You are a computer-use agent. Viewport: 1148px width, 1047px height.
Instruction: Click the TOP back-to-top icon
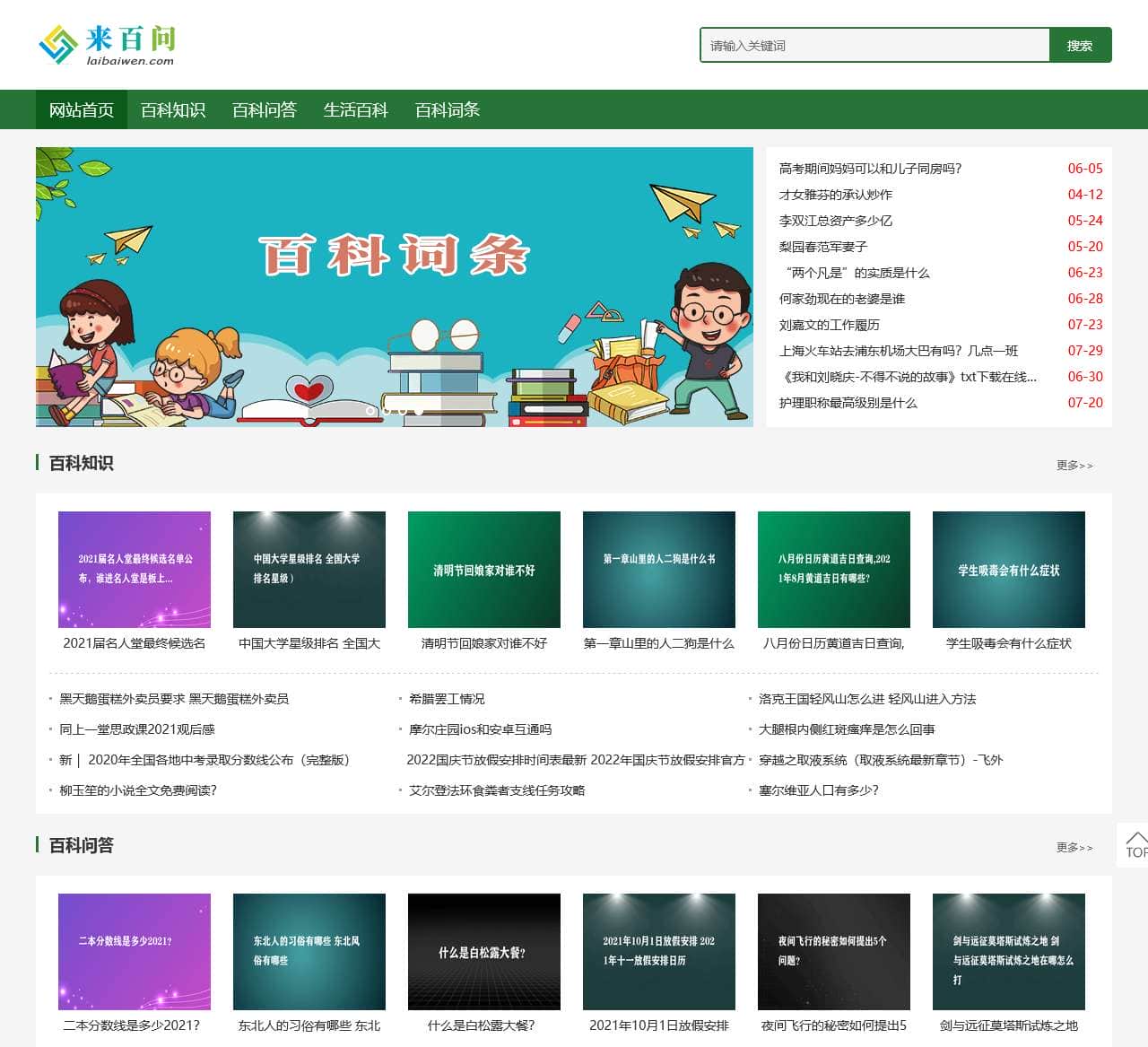[1135, 844]
